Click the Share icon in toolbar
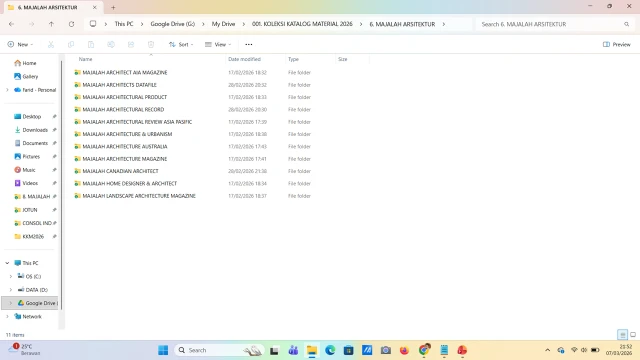This screenshot has height=360, width=640. click(x=131, y=44)
